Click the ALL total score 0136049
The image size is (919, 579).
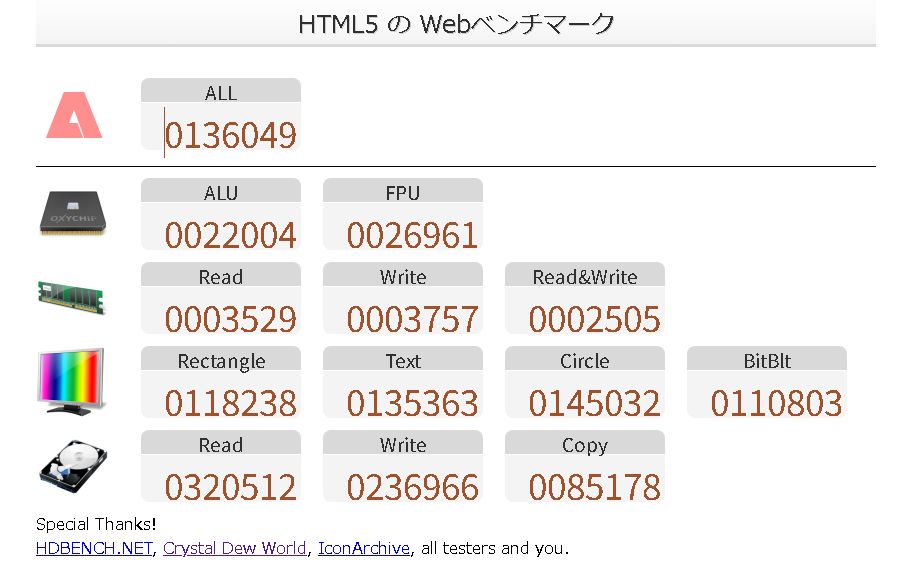click(x=231, y=136)
